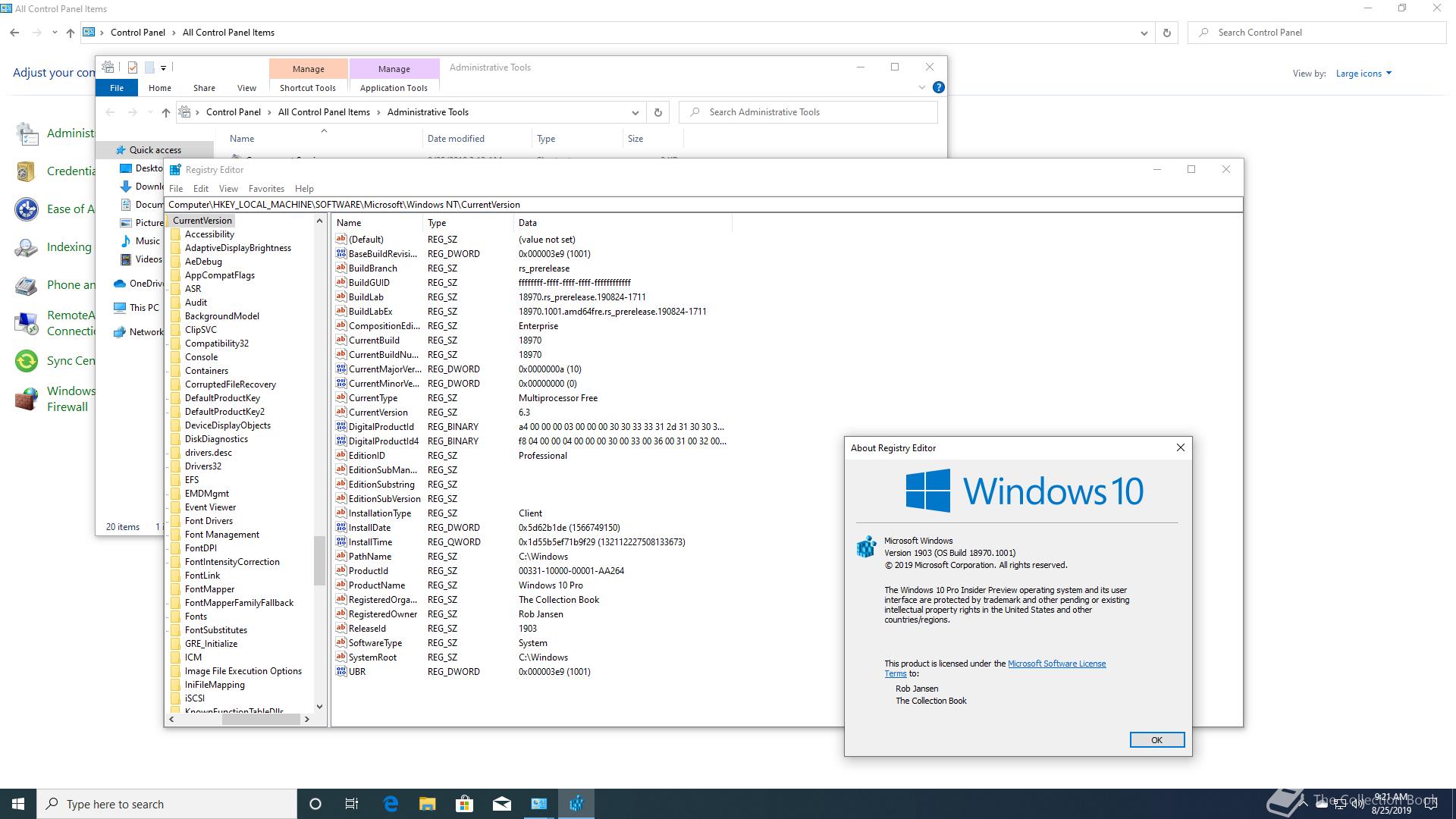Go back in the Control Panel window
The height and width of the screenshot is (819, 1456).
pos(14,33)
